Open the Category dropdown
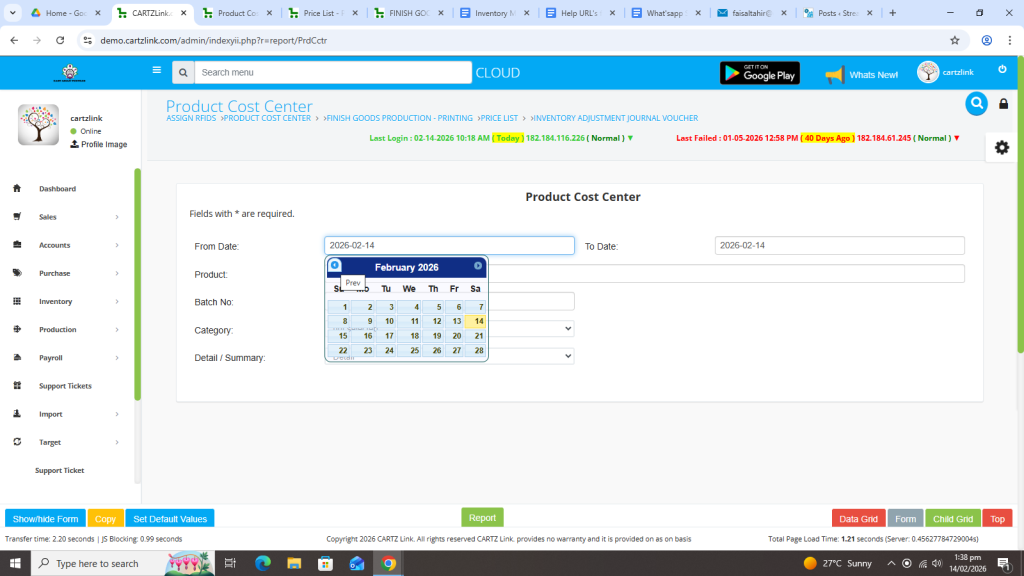The height and width of the screenshot is (576, 1024). tap(530, 328)
